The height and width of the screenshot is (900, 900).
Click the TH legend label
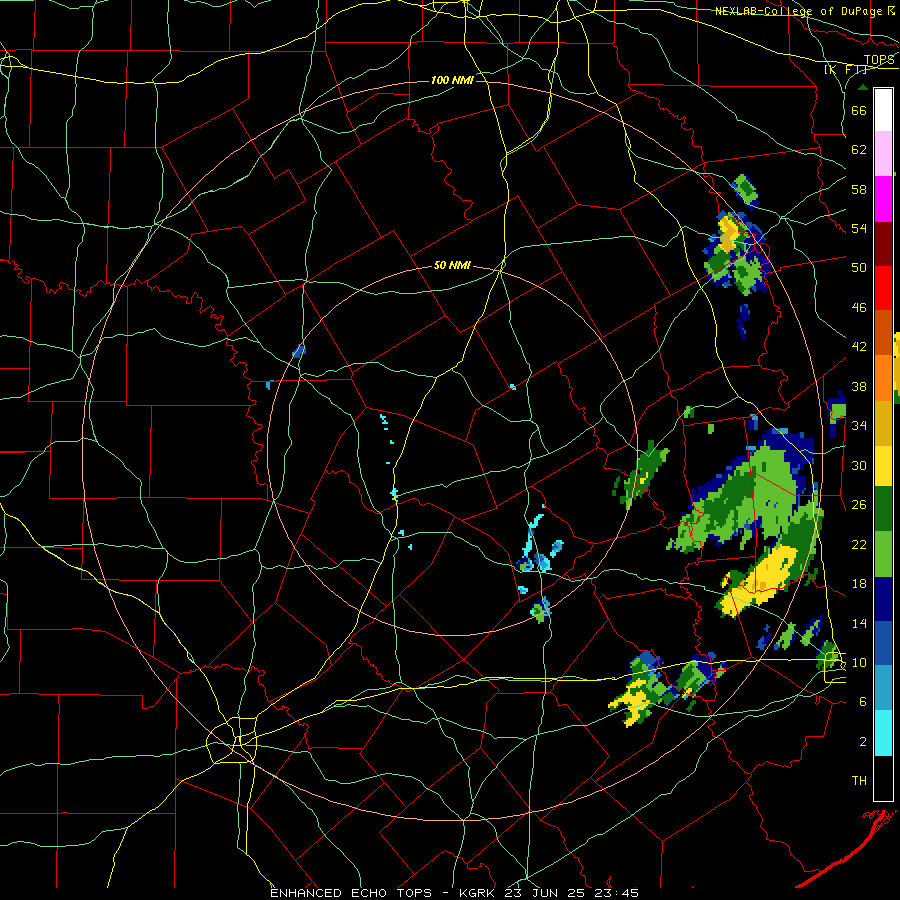[x=859, y=781]
